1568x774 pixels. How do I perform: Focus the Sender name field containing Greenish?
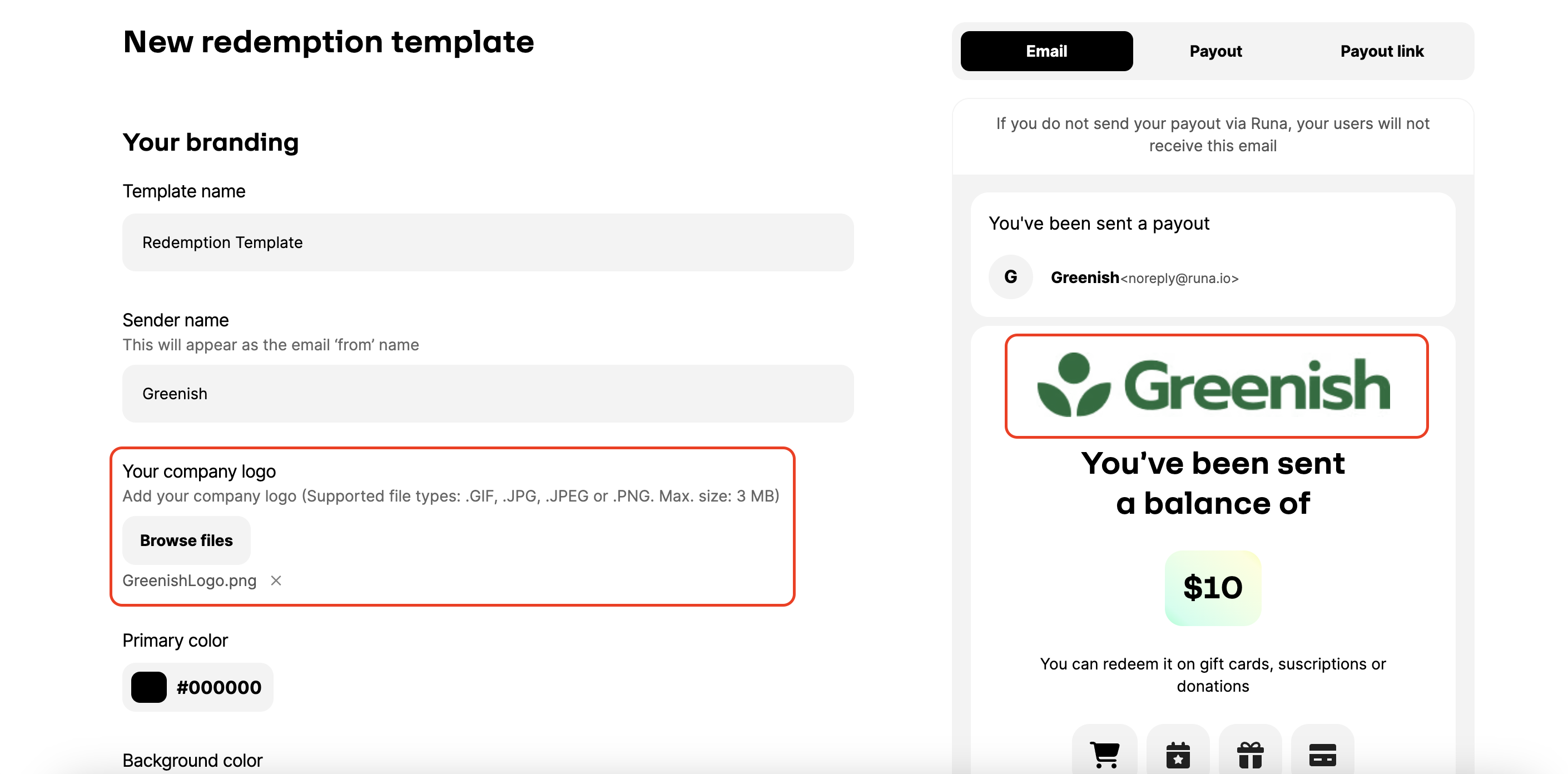488,394
